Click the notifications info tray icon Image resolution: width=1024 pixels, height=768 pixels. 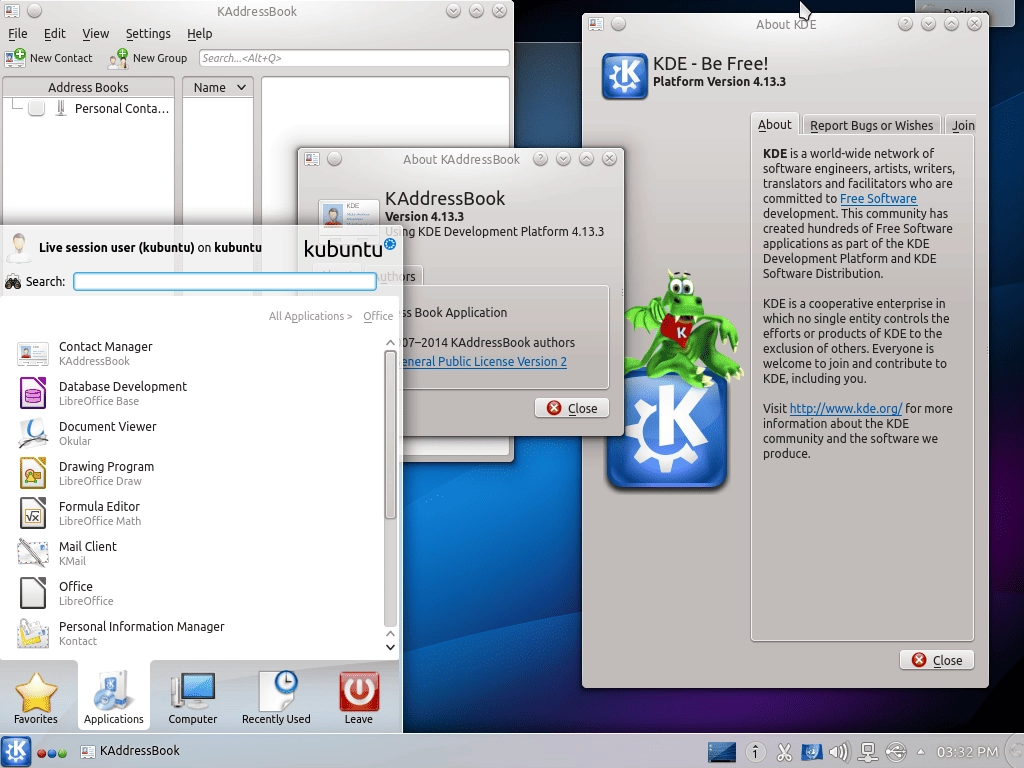756,752
